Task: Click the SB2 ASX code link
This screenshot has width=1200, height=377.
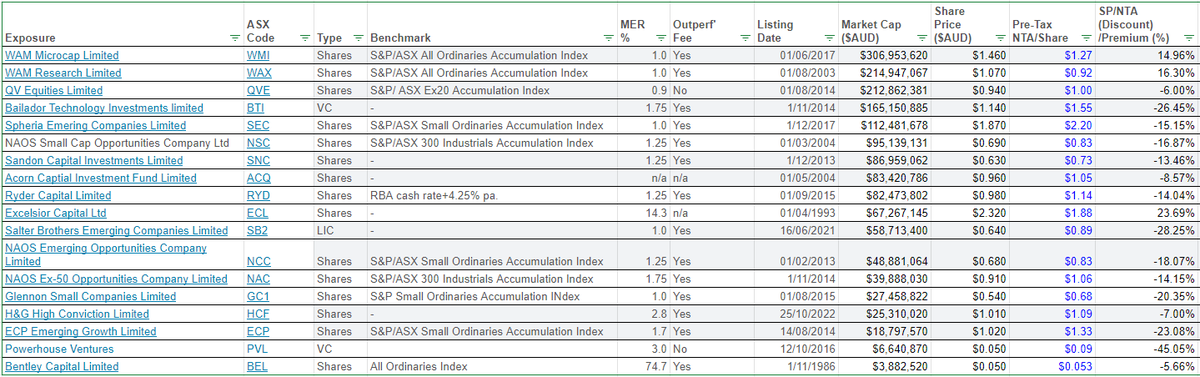Action: 257,231
